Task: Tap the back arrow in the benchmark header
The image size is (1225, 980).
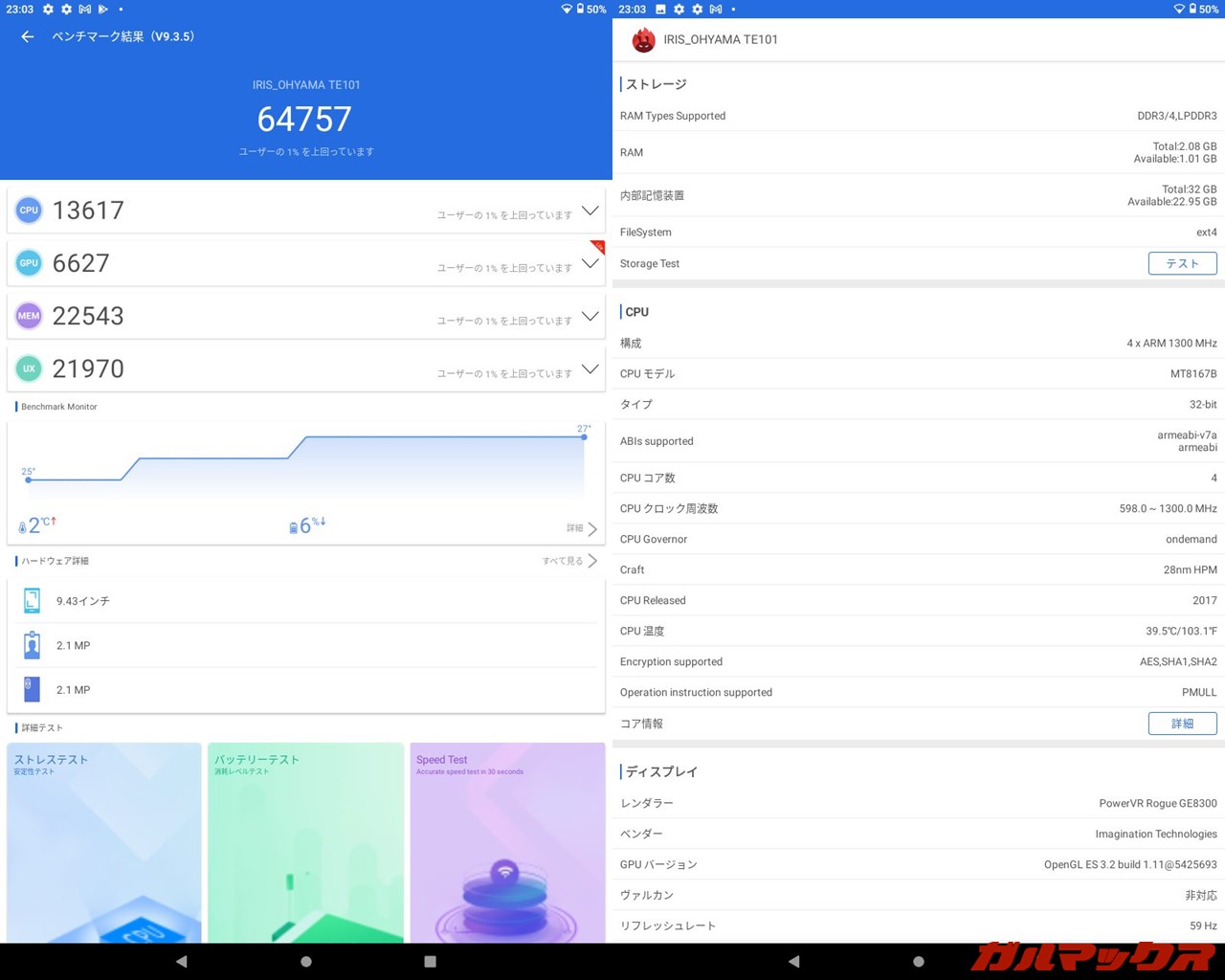Action: [26, 36]
